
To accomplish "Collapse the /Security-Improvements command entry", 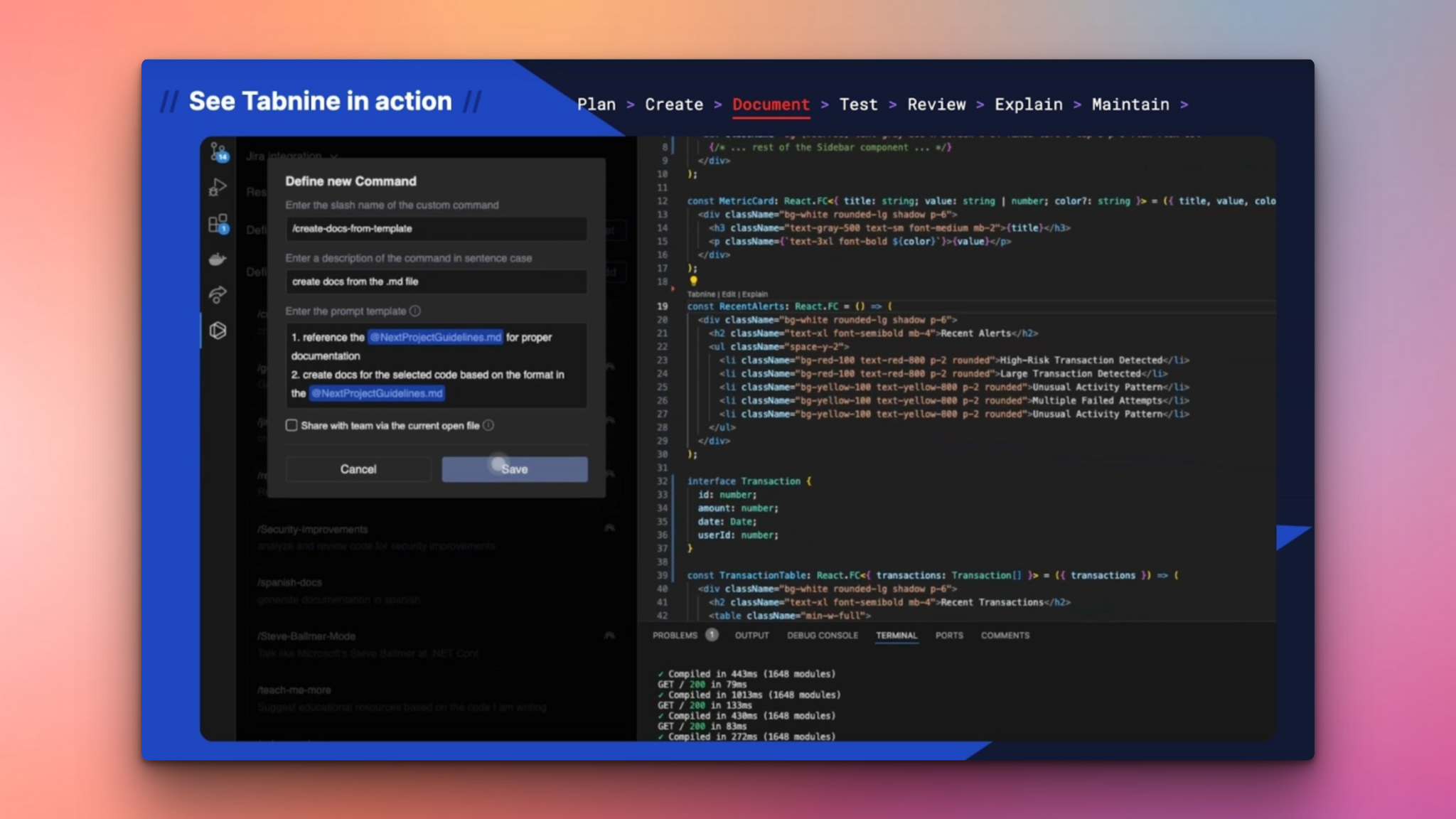I will click(609, 529).
